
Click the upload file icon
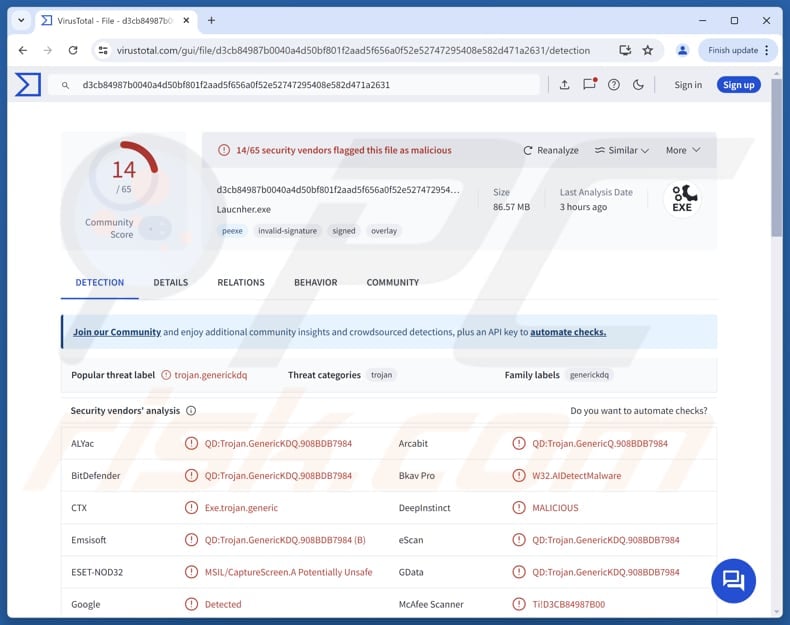click(564, 85)
